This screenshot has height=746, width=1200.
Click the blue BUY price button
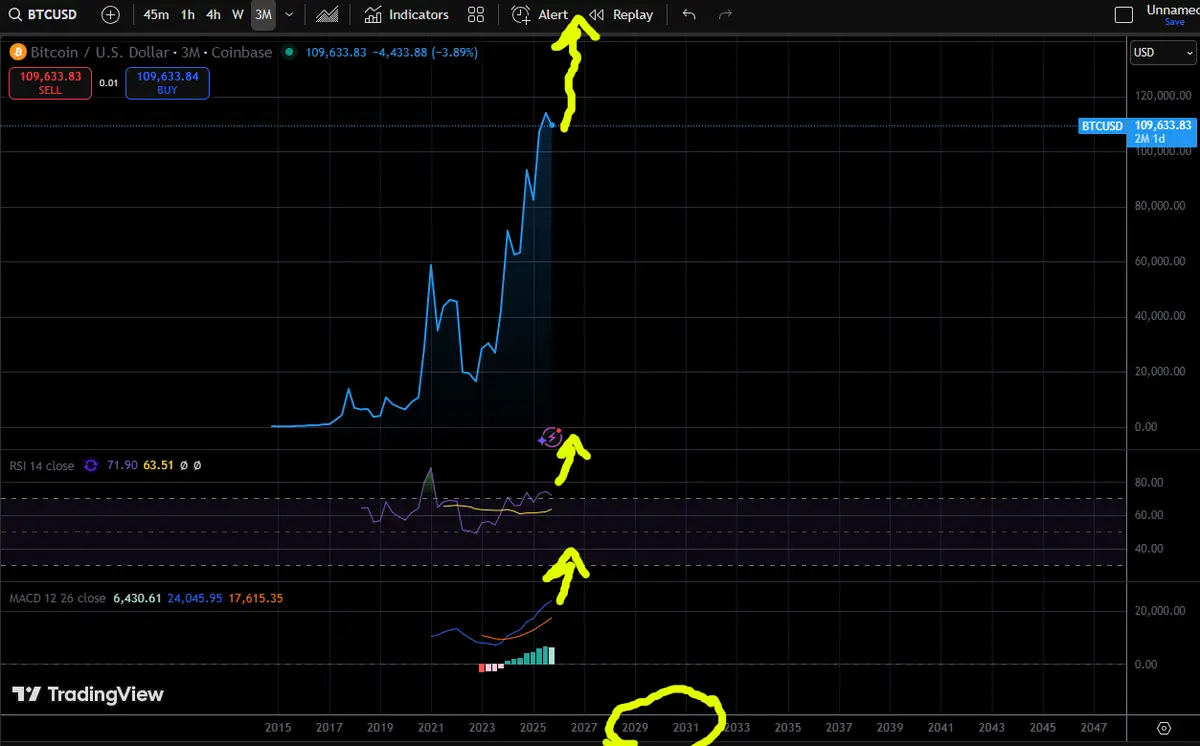tap(168, 83)
